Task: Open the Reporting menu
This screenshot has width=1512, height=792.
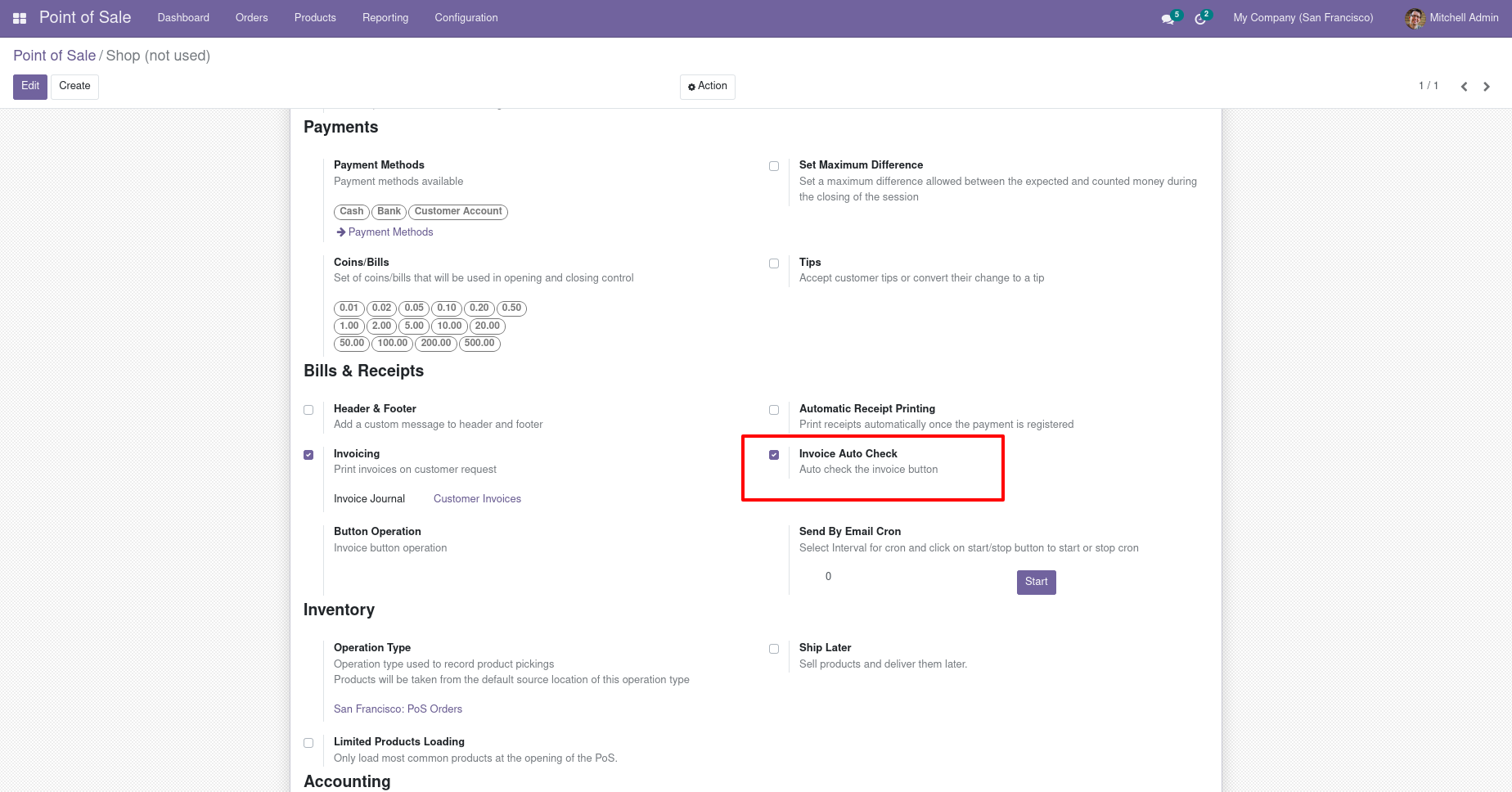Action: 385,18
